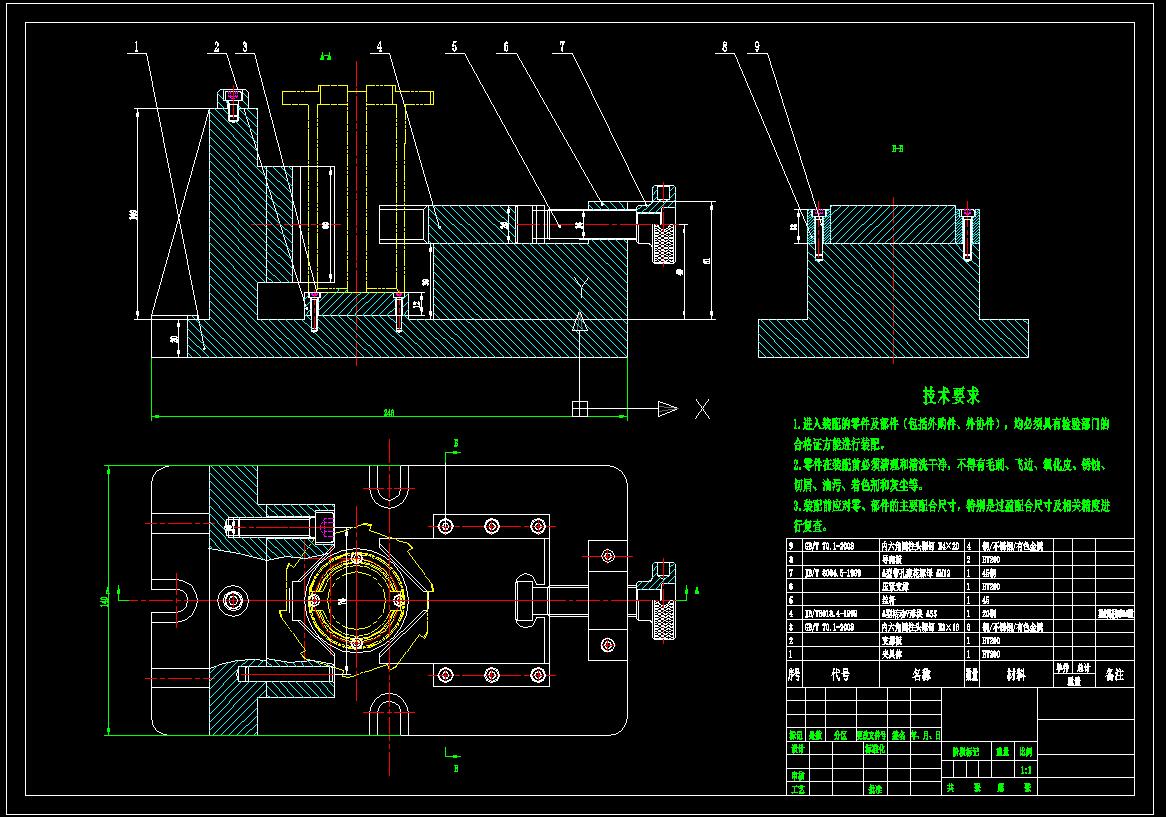This screenshot has width=1166, height=817.
Task: Select the 技术要求 heading text
Action: (x=951, y=395)
